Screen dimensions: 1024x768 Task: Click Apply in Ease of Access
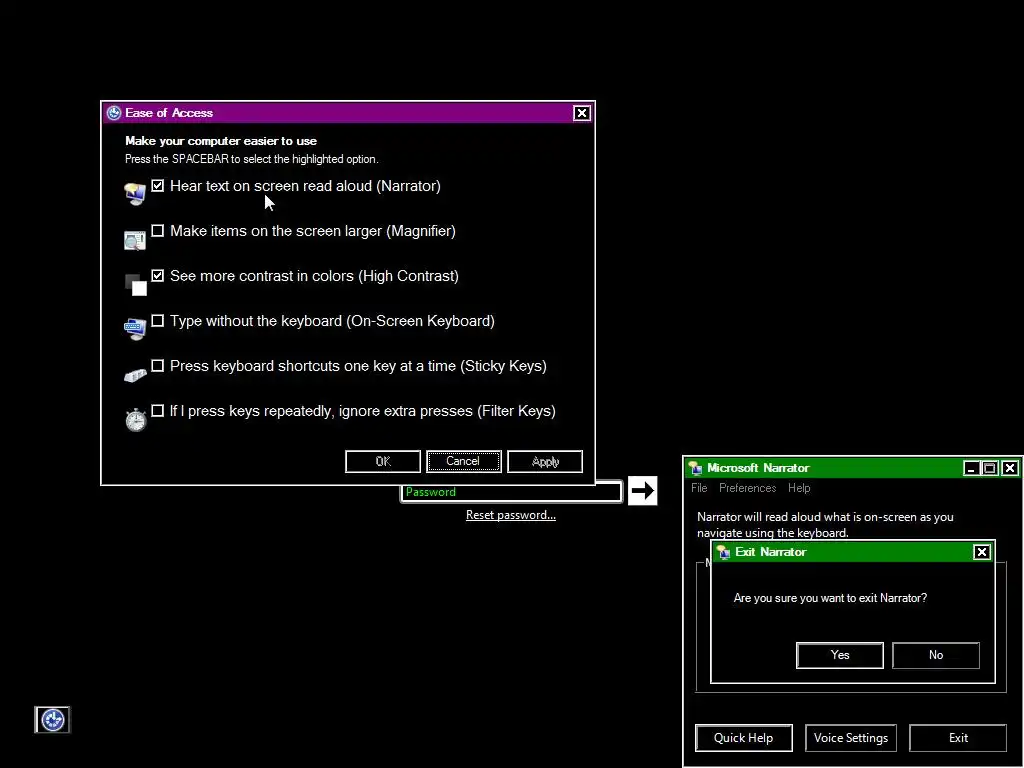click(545, 461)
